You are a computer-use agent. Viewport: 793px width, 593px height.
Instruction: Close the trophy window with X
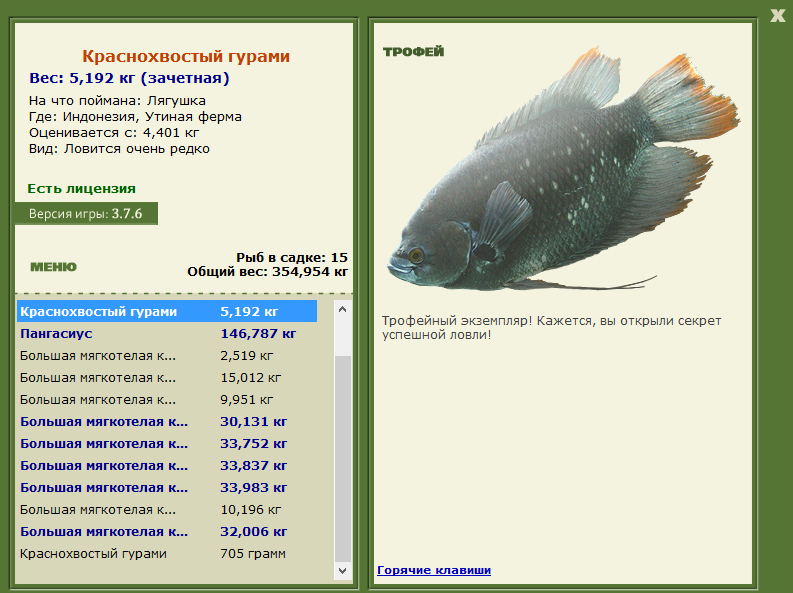coord(778,15)
